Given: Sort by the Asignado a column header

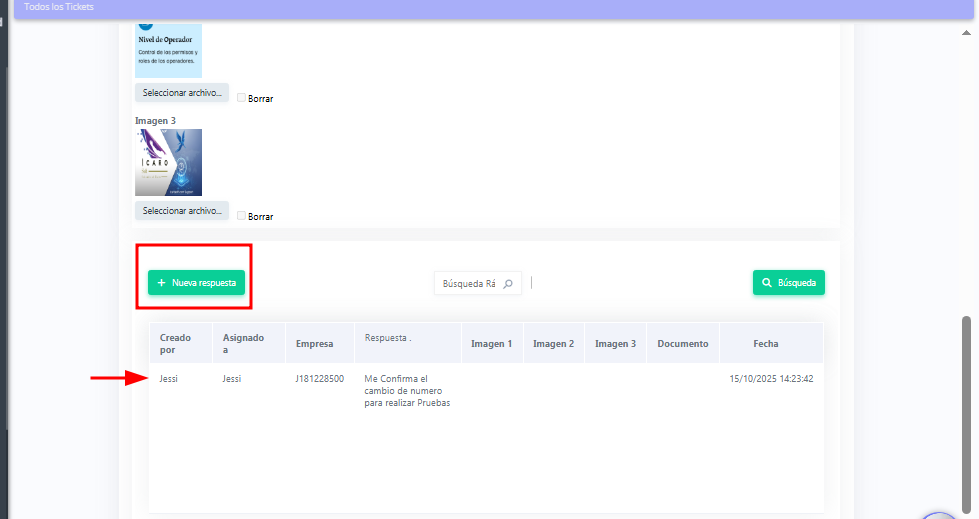Looking at the screenshot, I should [243, 343].
